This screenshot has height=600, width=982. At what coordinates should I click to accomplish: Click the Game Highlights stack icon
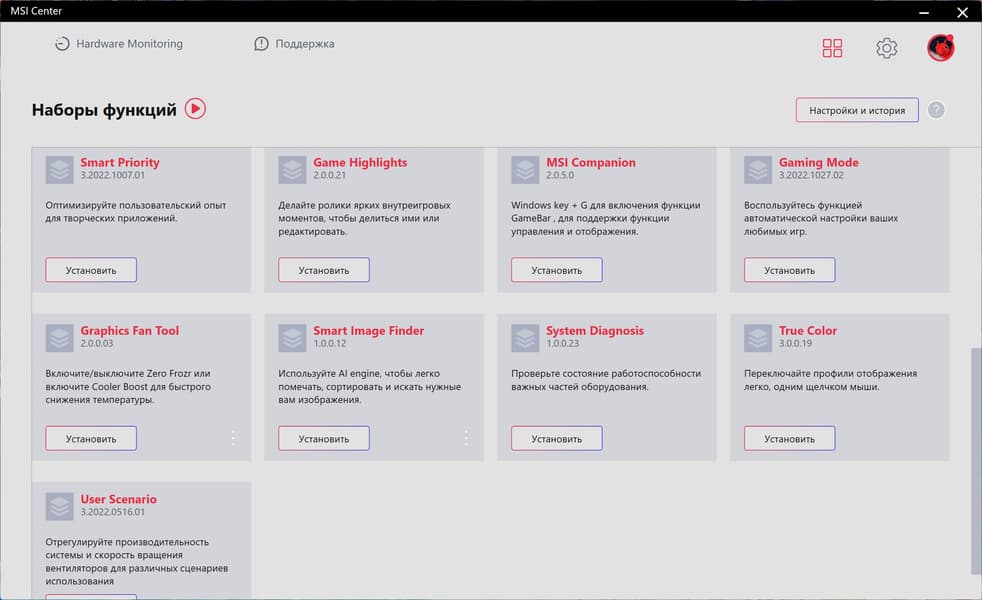(293, 169)
